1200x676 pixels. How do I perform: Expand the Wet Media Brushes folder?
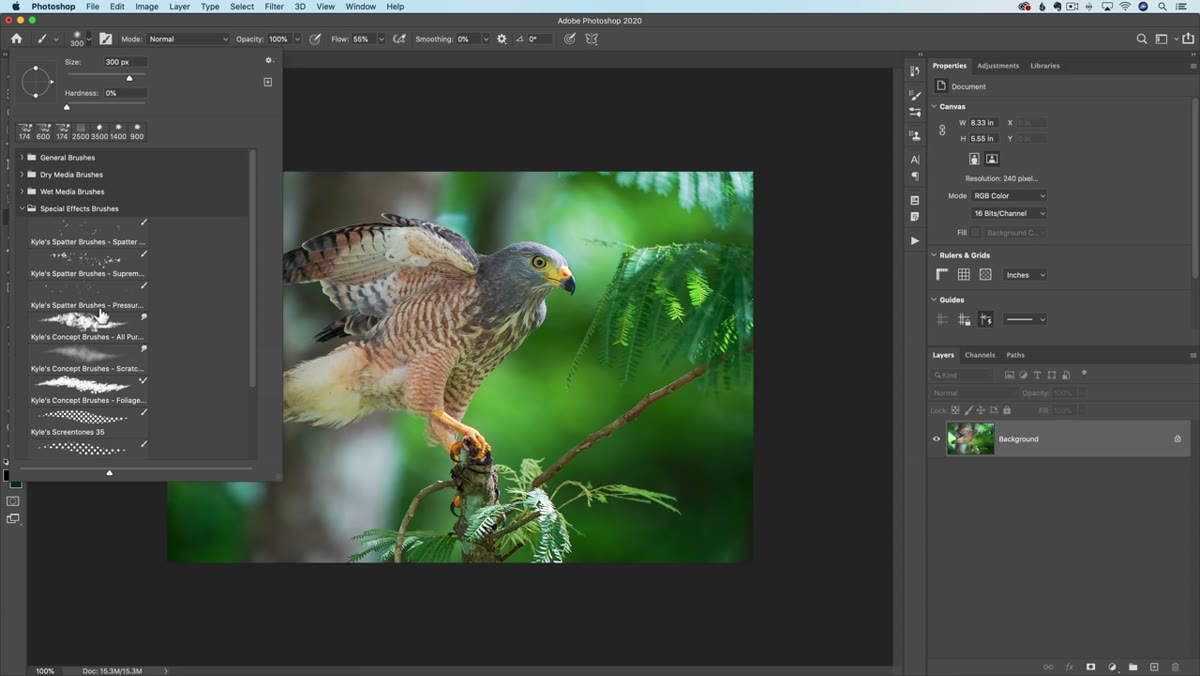click(x=22, y=191)
